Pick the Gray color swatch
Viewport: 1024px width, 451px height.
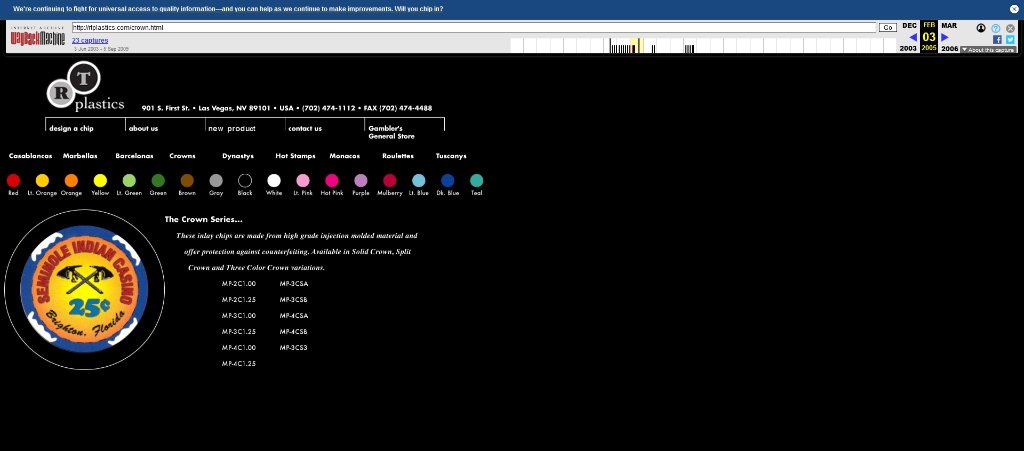point(216,181)
